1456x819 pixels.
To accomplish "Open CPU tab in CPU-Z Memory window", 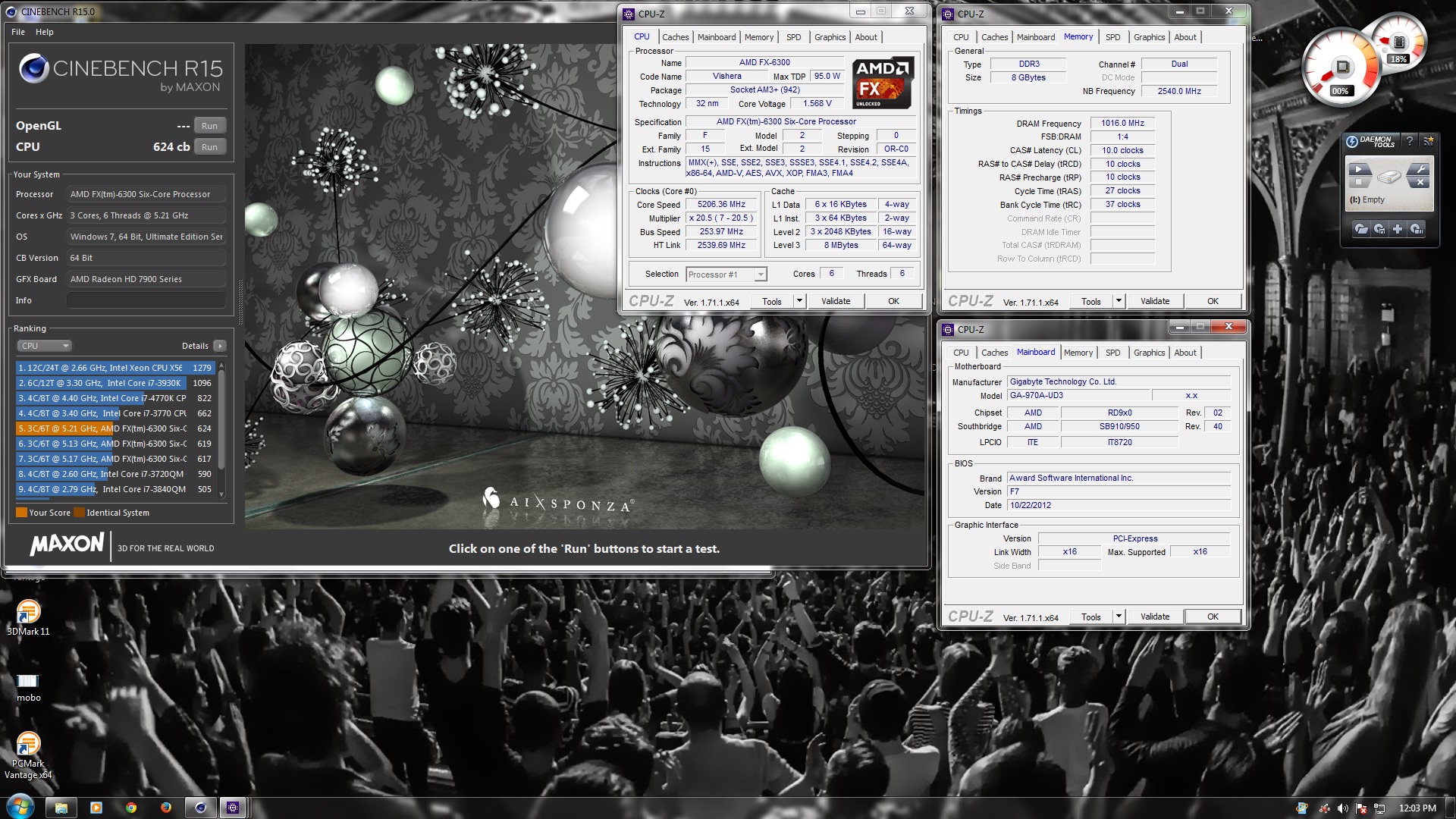I will 961,37.
